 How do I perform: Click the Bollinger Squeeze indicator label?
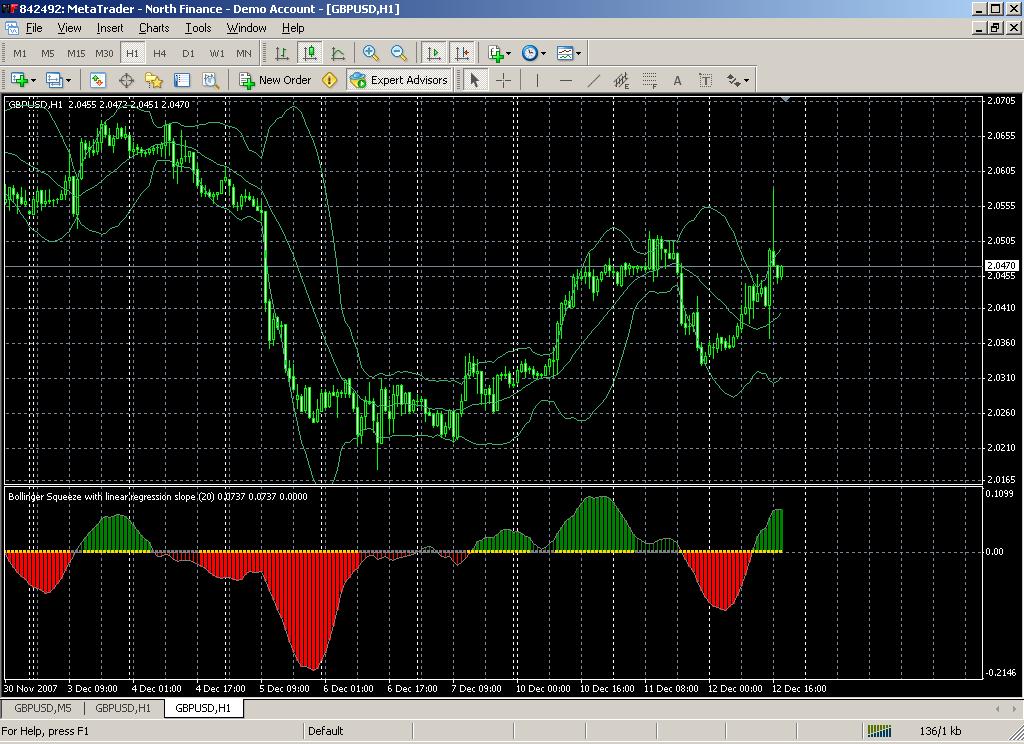[157, 496]
